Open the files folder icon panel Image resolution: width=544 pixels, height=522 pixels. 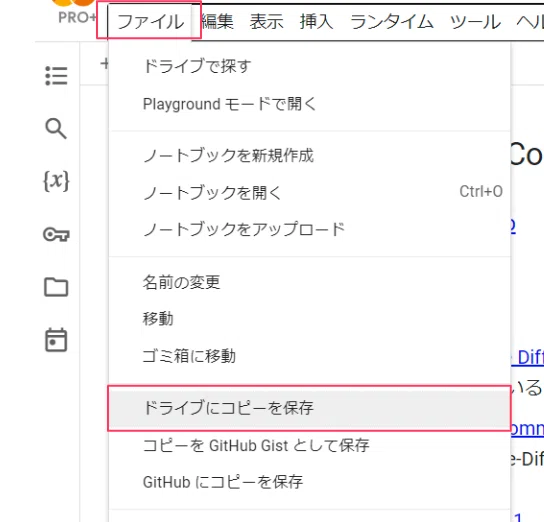click(56, 287)
